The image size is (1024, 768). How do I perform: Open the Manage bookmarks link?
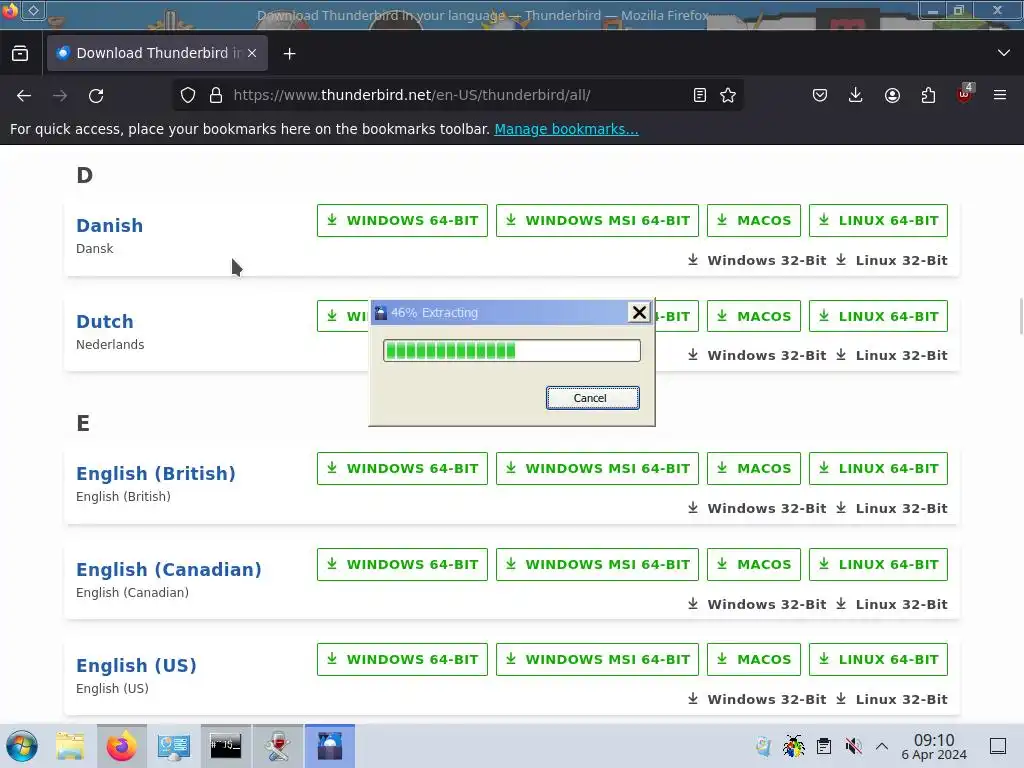click(x=566, y=129)
